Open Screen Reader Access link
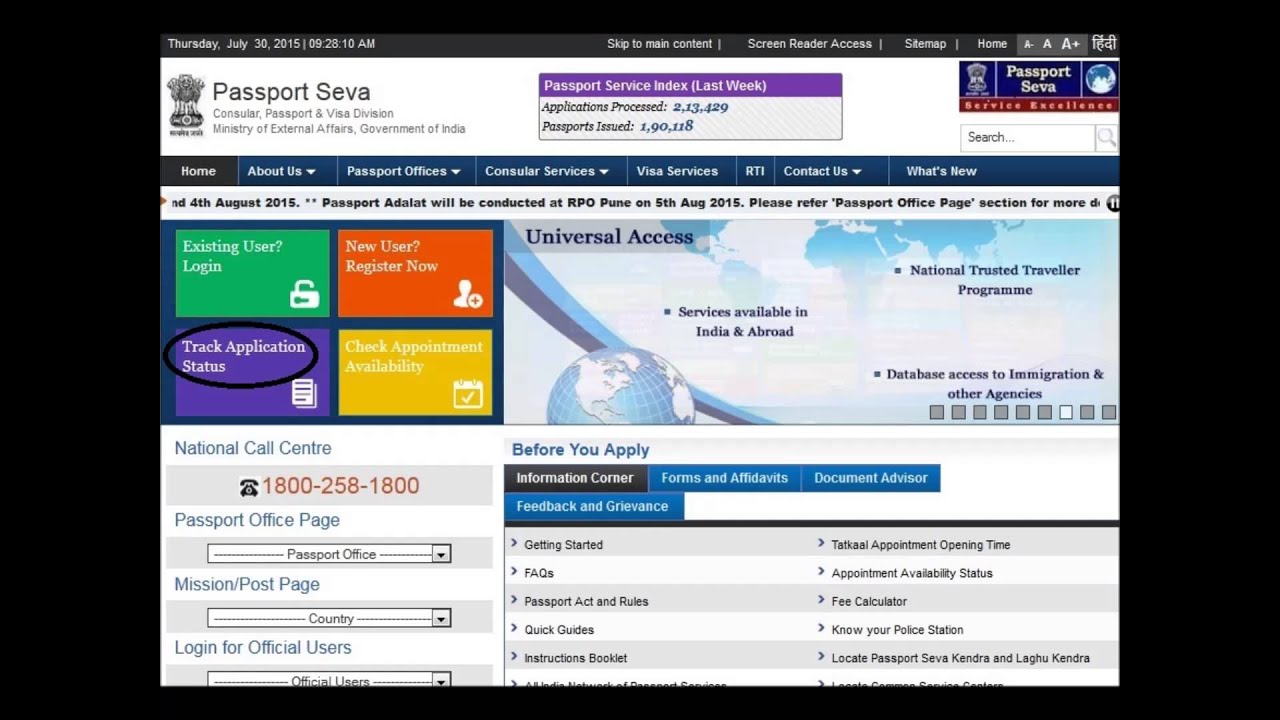 810,44
